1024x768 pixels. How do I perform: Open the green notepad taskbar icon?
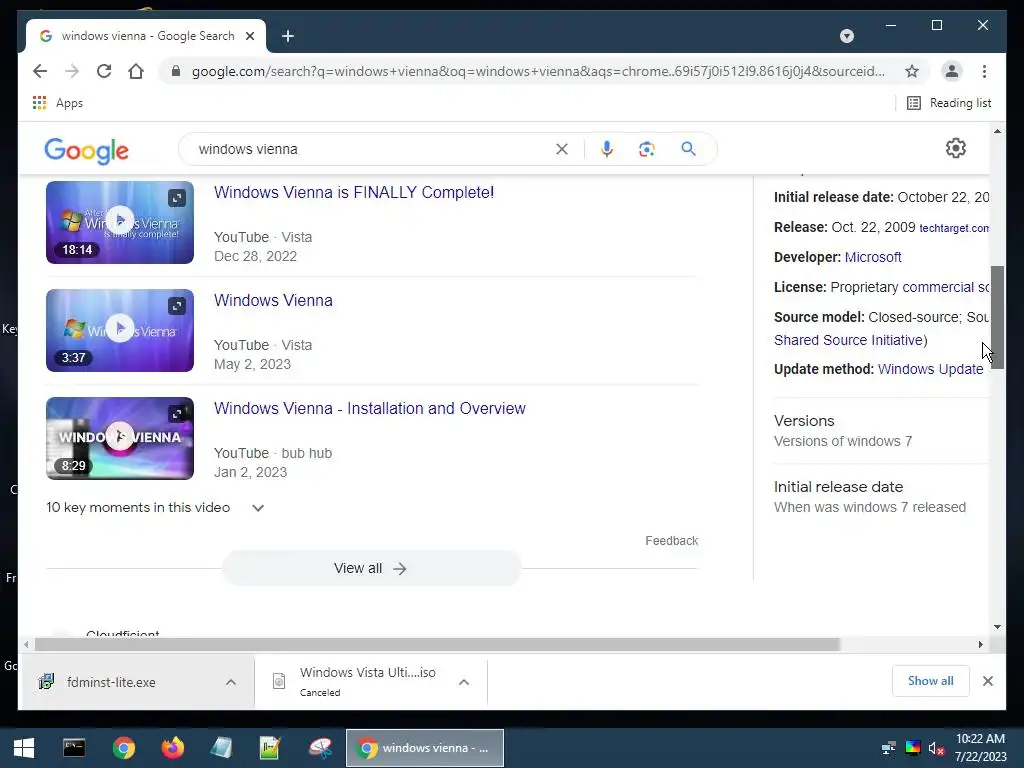coord(270,748)
